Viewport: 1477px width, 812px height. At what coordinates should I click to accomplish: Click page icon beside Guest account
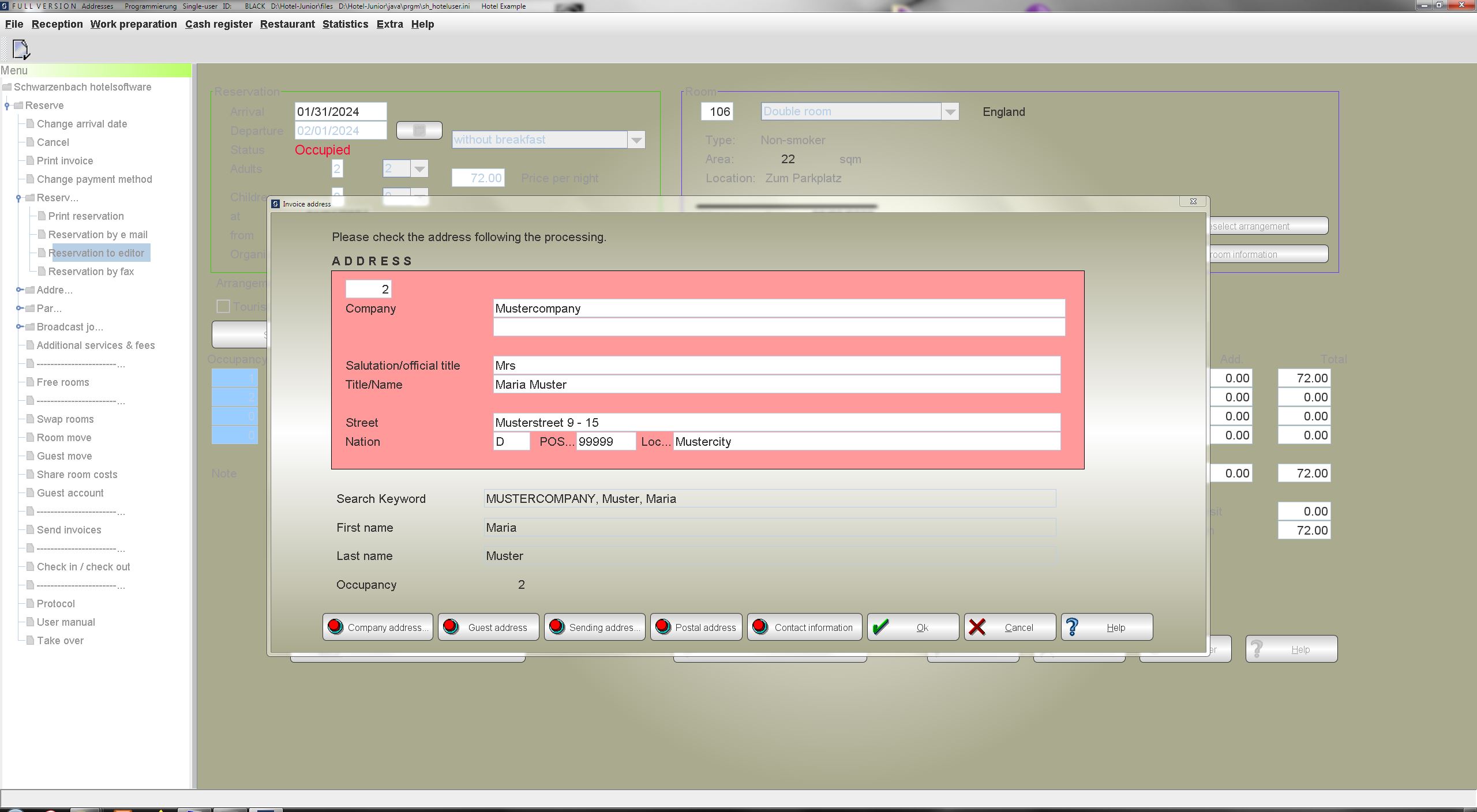[30, 493]
